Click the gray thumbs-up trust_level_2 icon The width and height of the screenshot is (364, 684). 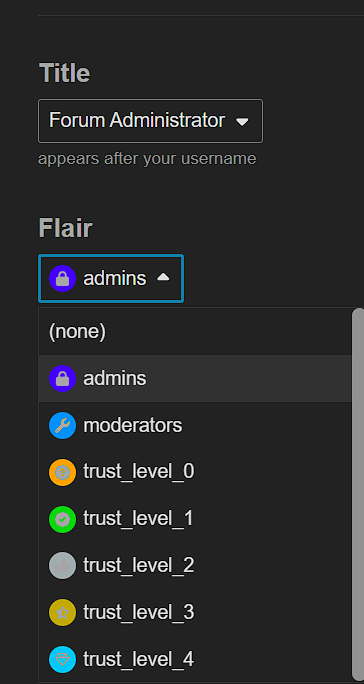(62, 566)
